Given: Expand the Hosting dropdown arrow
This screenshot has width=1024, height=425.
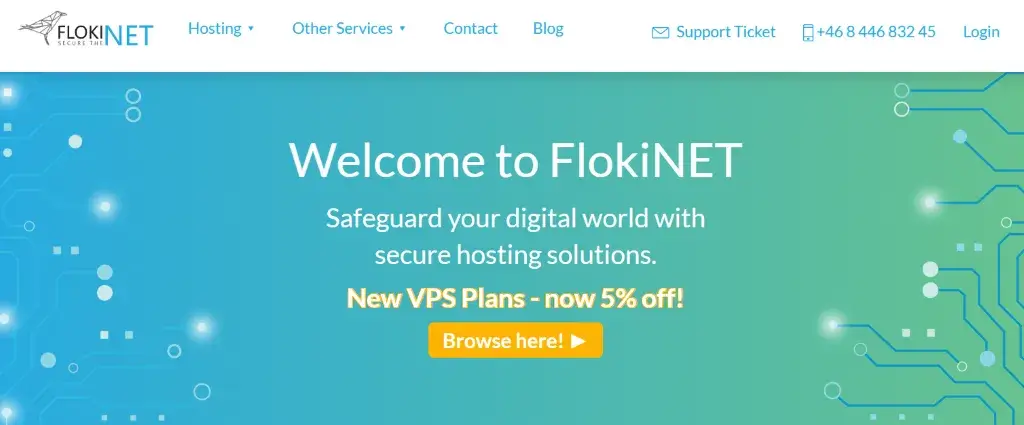Looking at the screenshot, I should coord(251,29).
